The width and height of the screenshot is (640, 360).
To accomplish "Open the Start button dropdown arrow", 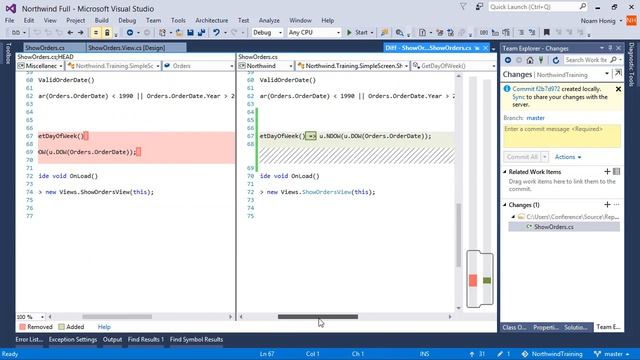I will 372,33.
